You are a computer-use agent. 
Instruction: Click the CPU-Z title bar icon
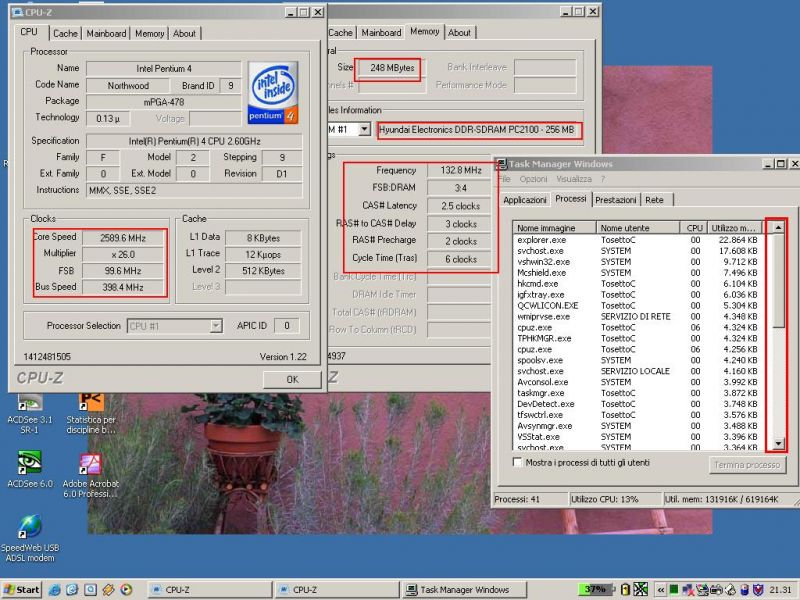click(17, 12)
